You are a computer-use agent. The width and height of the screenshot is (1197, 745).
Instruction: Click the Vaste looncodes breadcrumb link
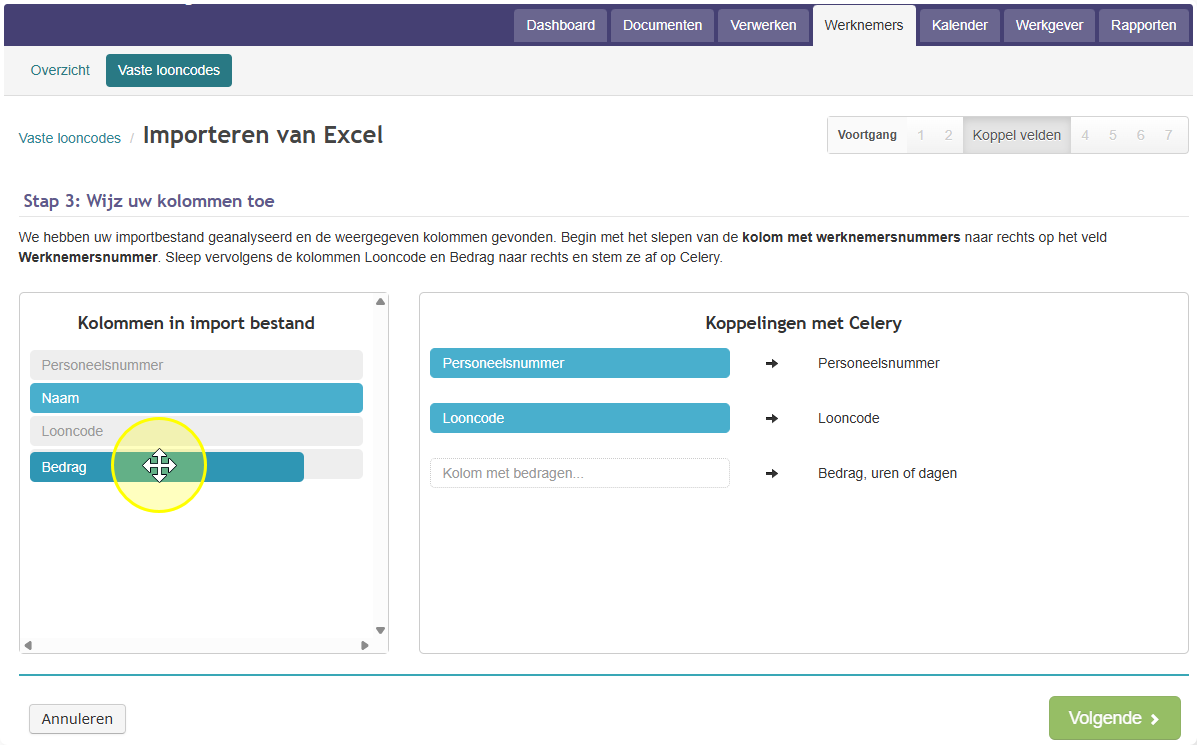(69, 138)
